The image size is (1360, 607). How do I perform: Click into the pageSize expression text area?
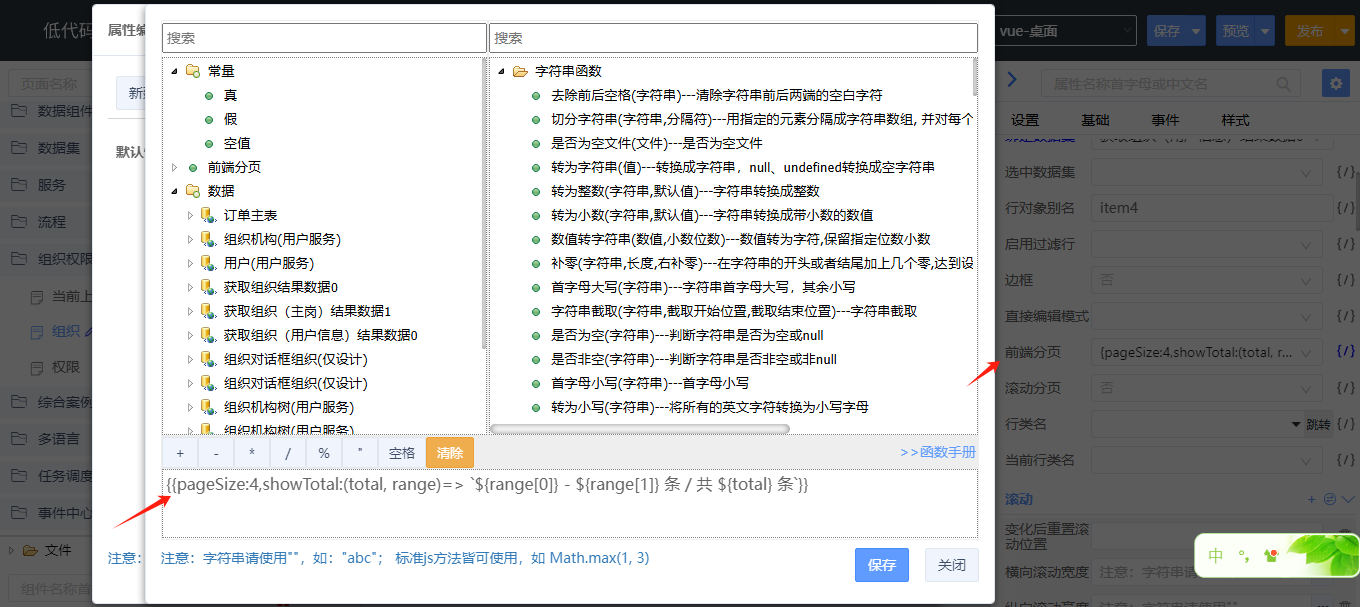click(x=570, y=503)
